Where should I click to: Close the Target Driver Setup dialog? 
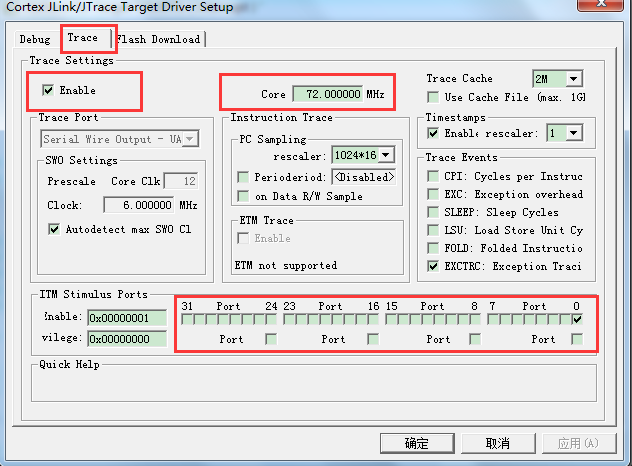pos(601,4)
